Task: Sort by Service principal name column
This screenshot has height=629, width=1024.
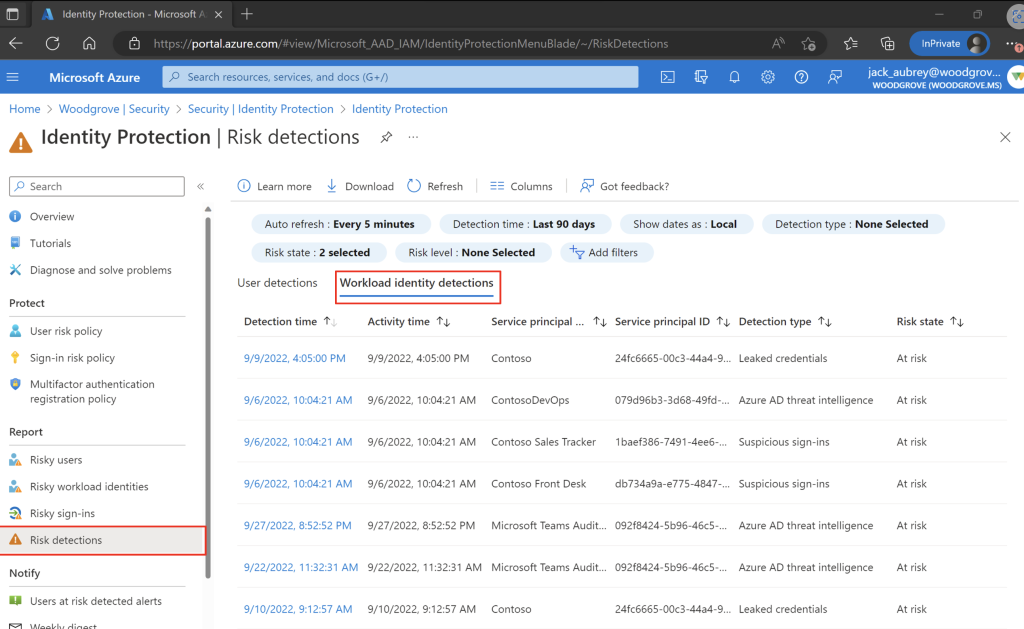Action: click(x=549, y=321)
